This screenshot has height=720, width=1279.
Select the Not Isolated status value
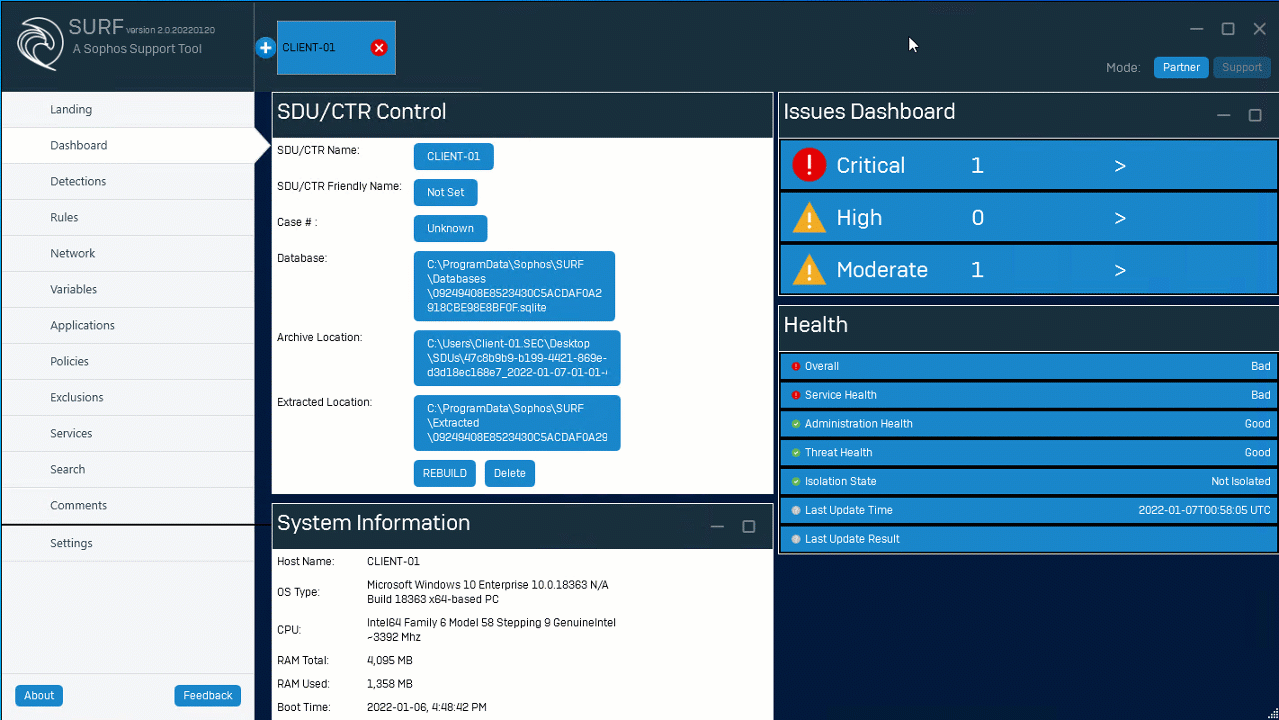pyautogui.click(x=1241, y=482)
